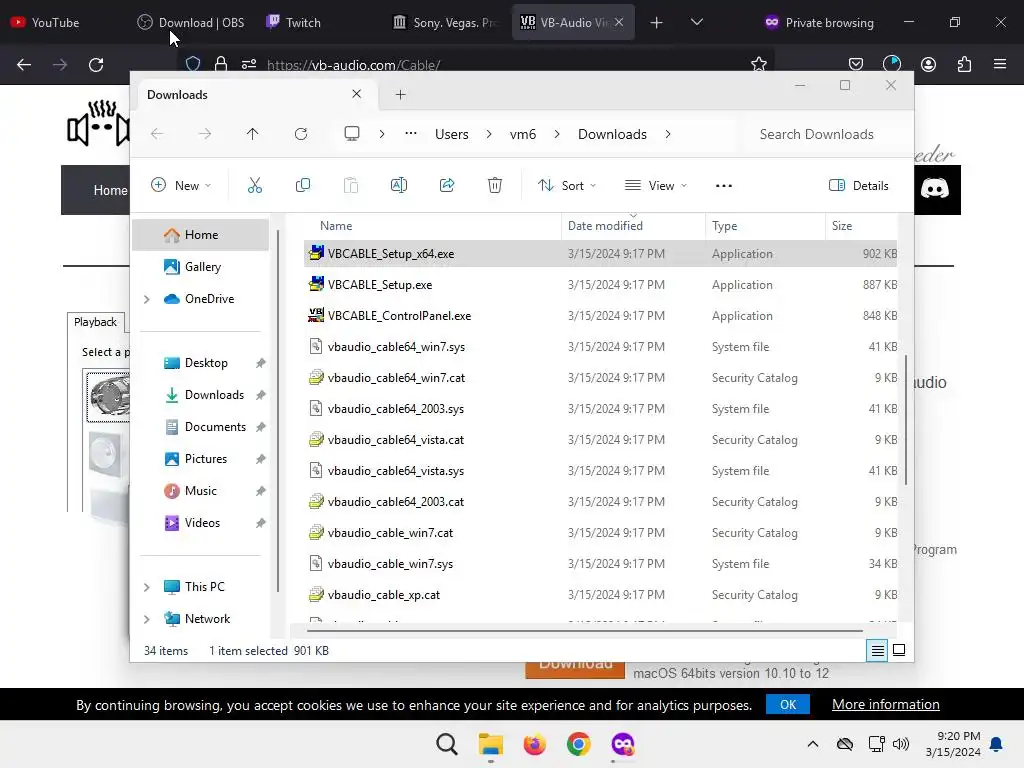
Task: Go back in Firefox browser
Action: [x=24, y=65]
